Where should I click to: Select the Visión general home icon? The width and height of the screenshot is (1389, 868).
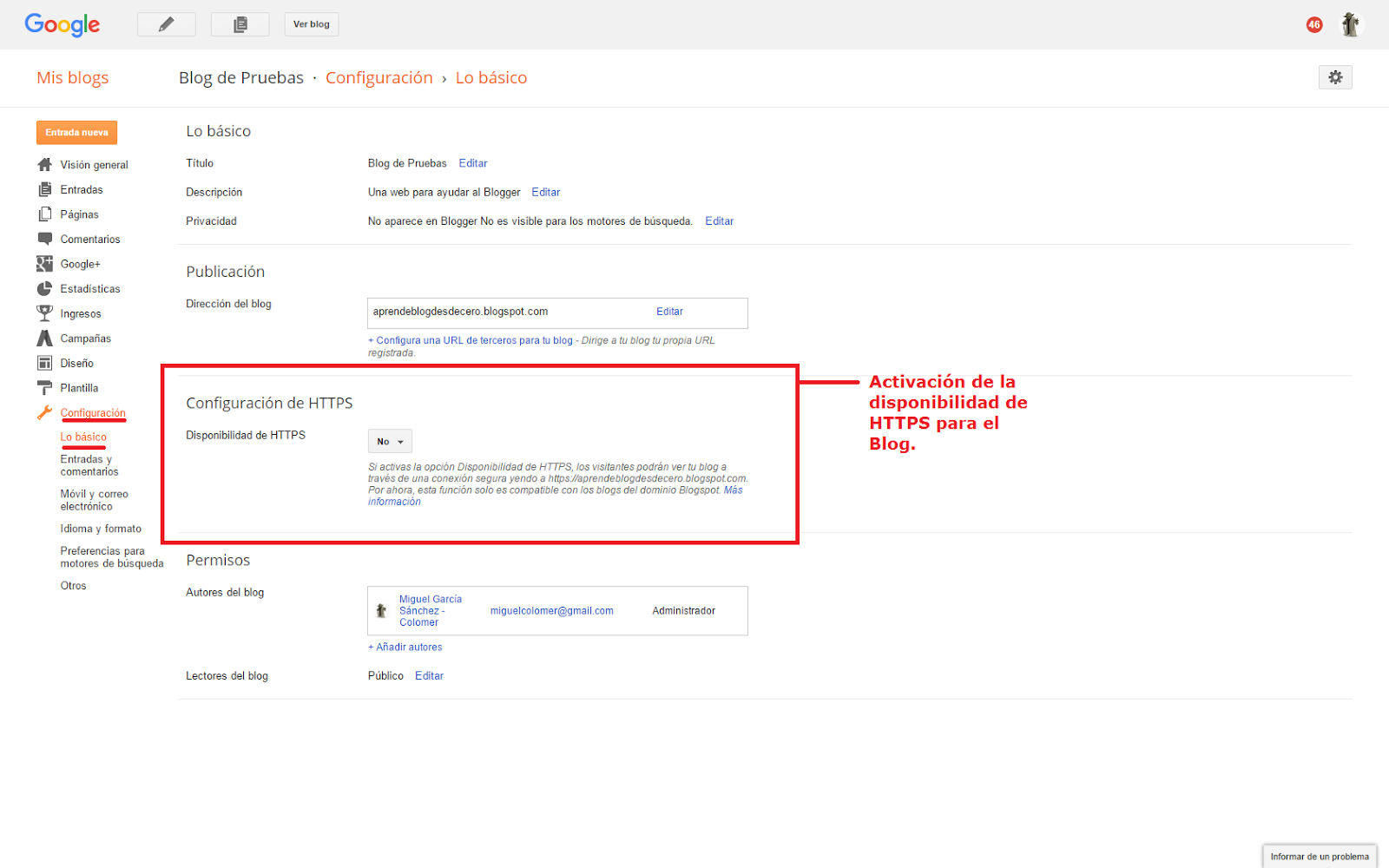point(45,164)
